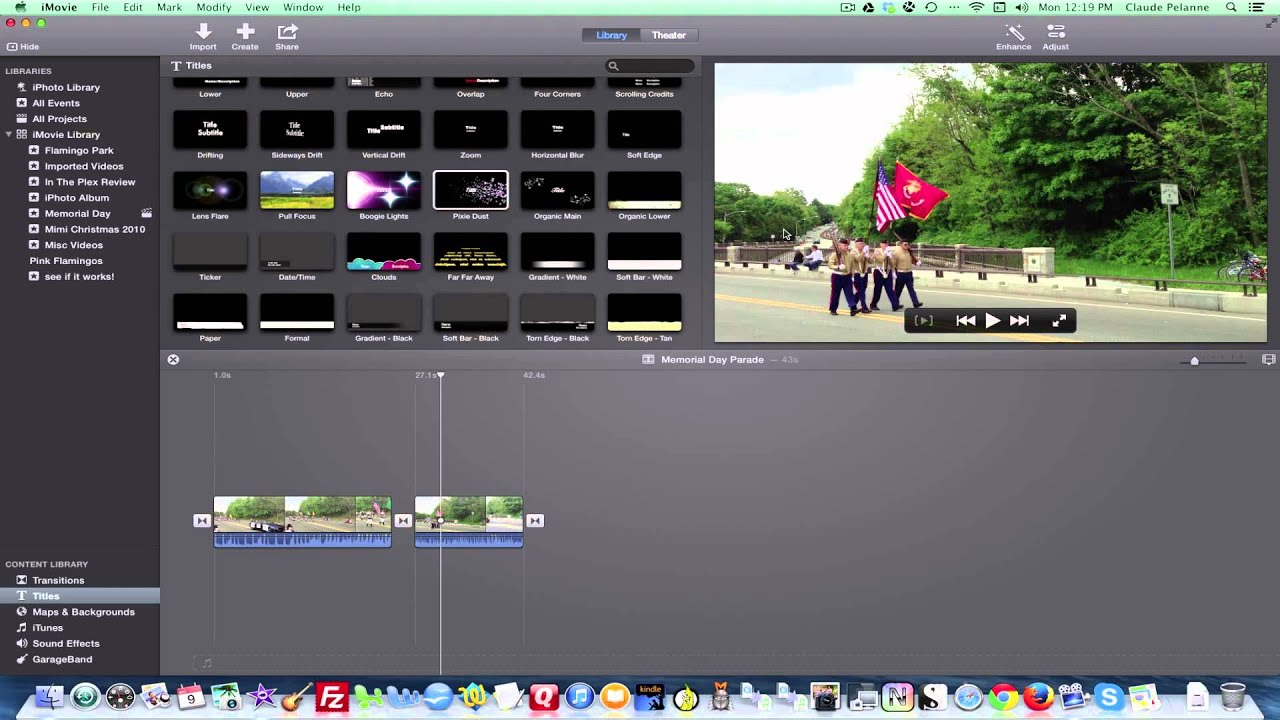This screenshot has width=1280, height=720.
Task: Click the fullscreen button in the viewer
Action: coord(1059,320)
